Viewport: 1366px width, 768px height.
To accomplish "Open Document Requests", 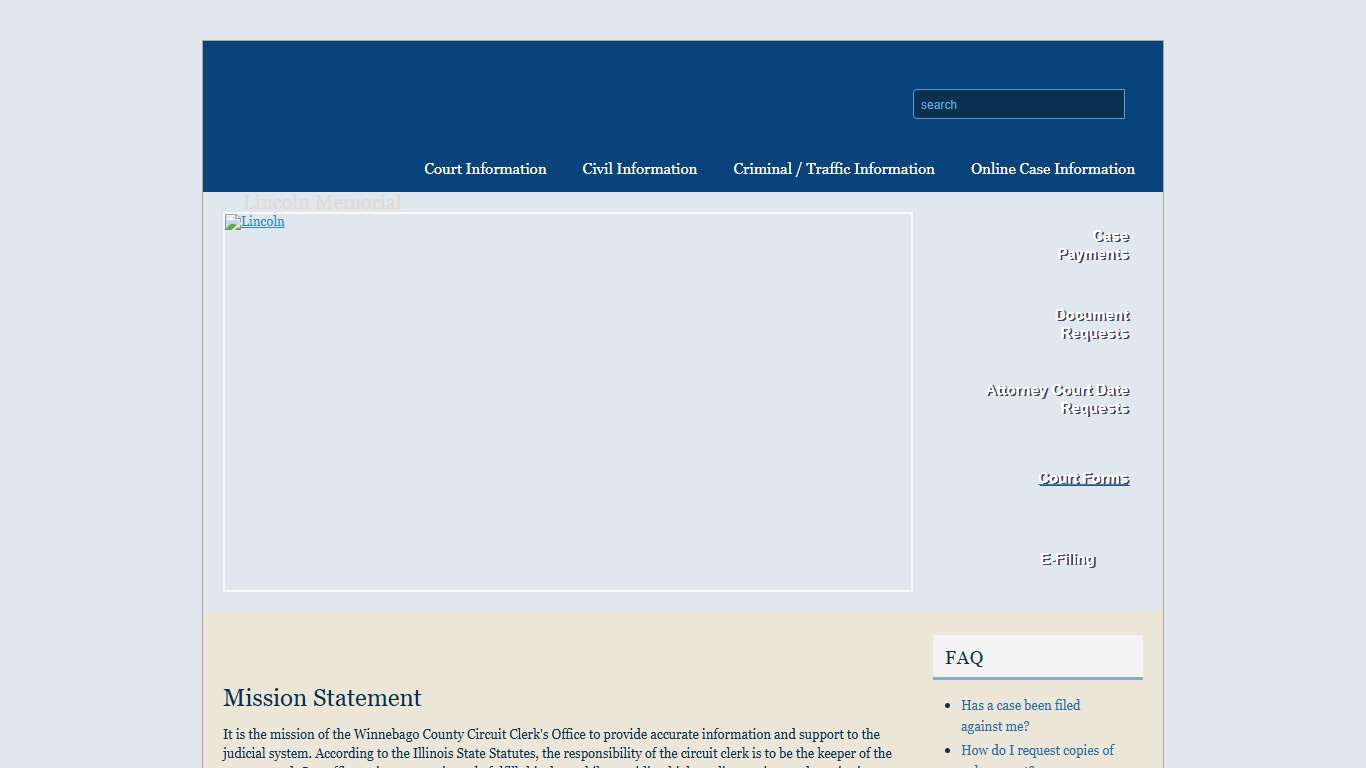I will [1092, 324].
